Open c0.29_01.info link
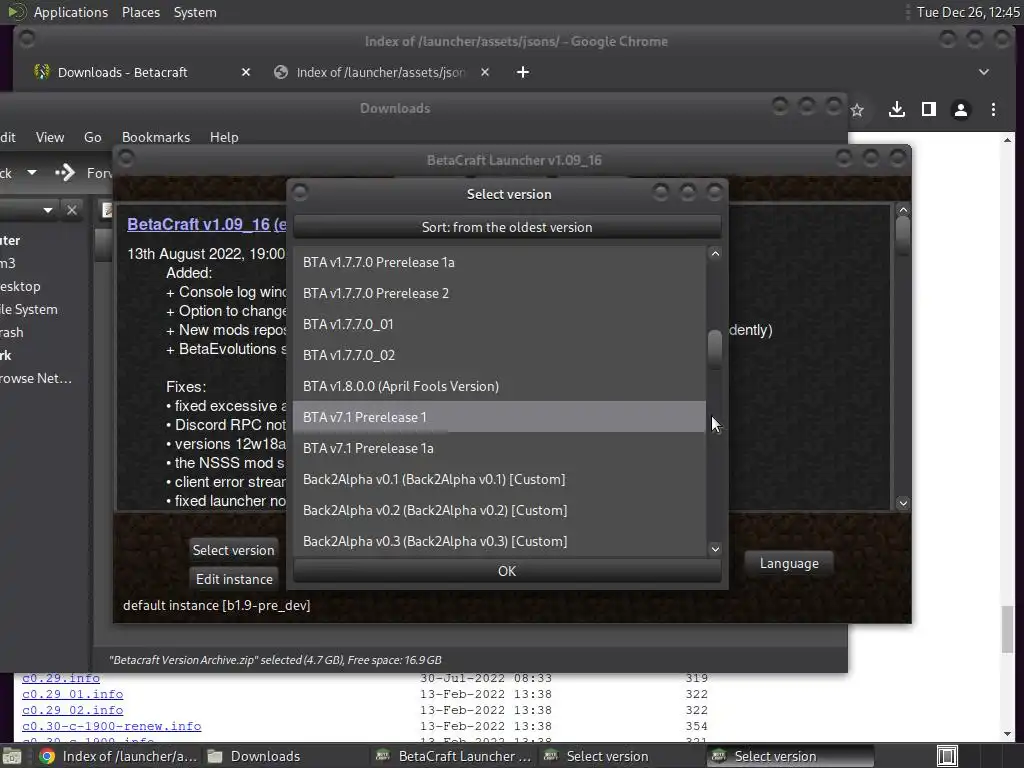The image size is (1024, 768). click(72, 694)
